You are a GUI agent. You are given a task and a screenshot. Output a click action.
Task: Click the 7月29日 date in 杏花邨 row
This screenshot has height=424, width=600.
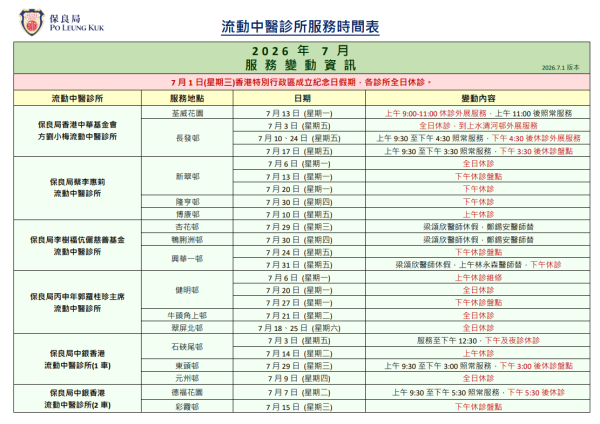(x=299, y=227)
